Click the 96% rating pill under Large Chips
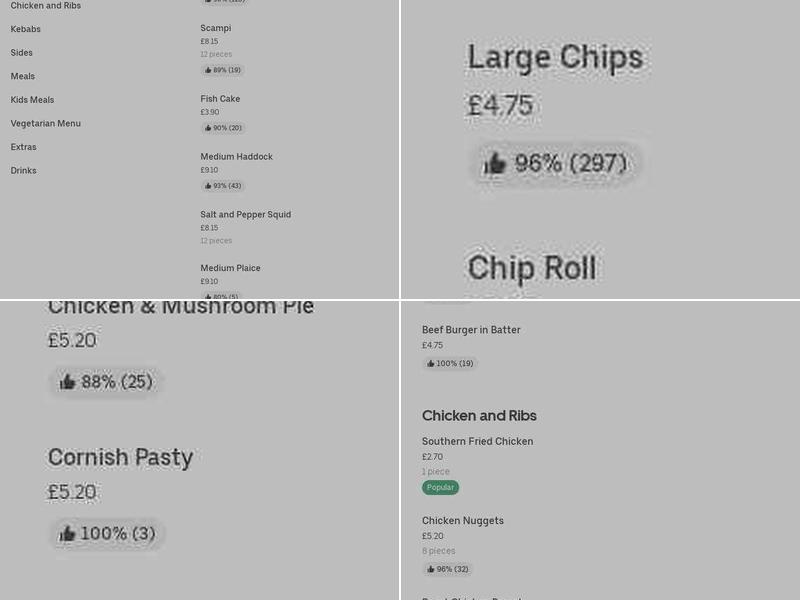 coord(556,163)
